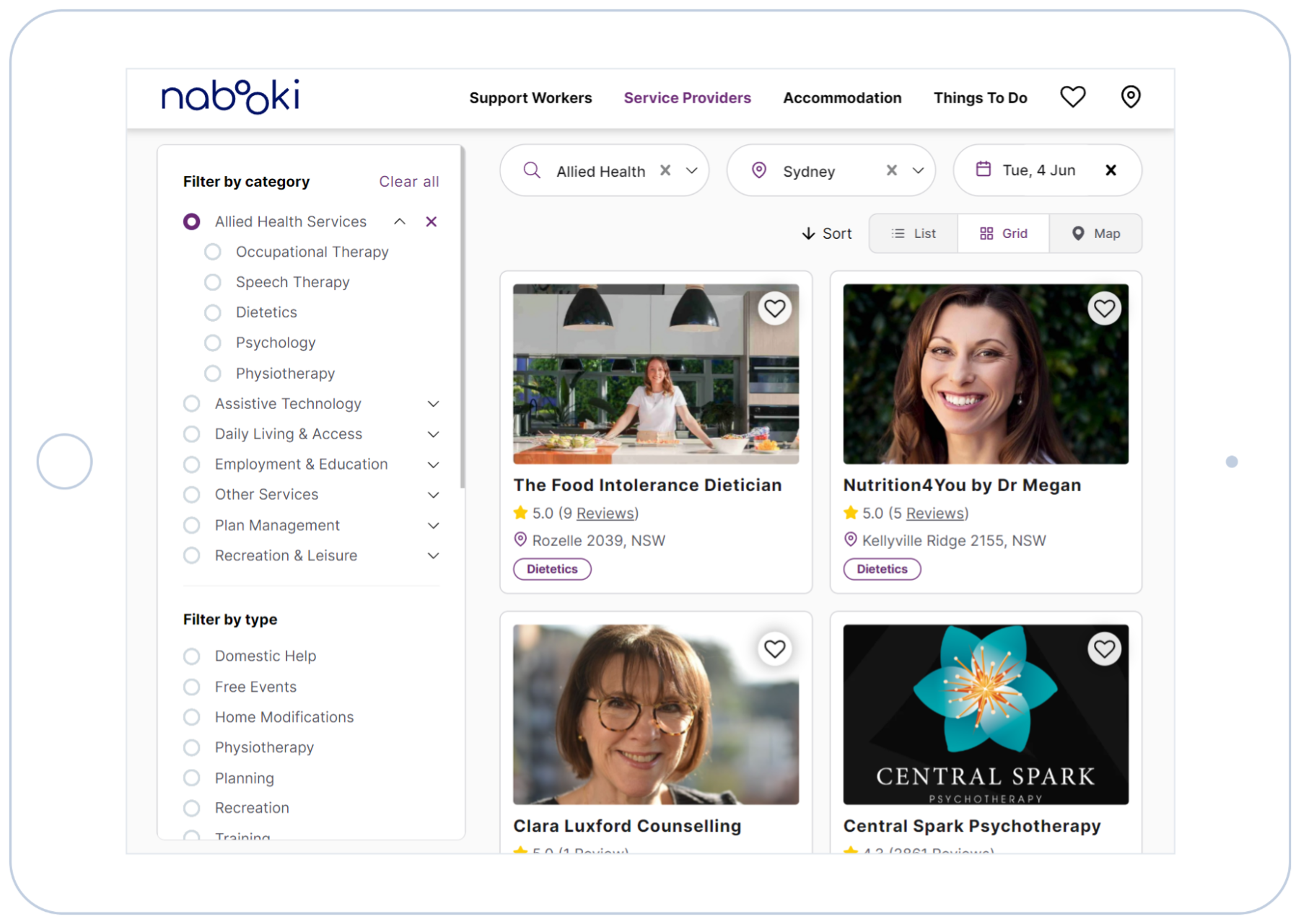Collapse Allied Health Services category
This screenshot has height=924, width=1301.
400,221
